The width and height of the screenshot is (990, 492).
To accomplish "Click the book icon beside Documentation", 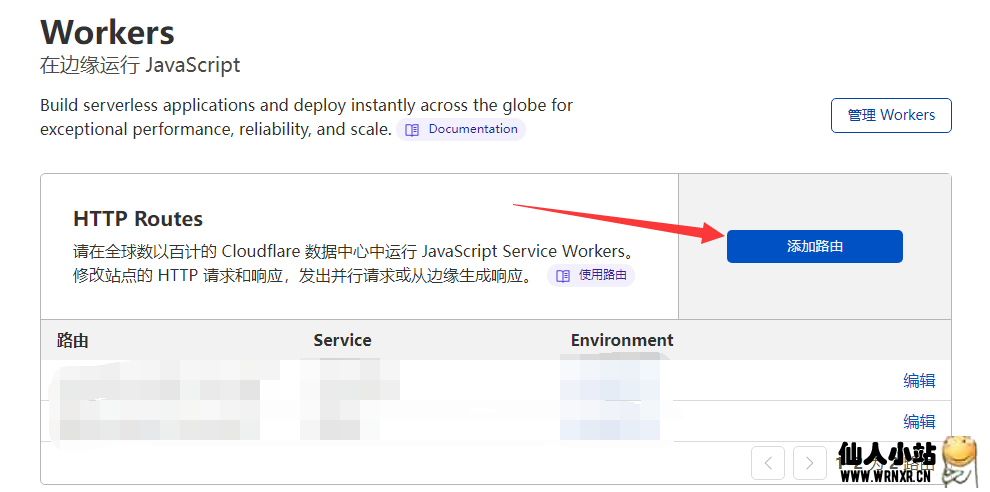I will point(412,130).
